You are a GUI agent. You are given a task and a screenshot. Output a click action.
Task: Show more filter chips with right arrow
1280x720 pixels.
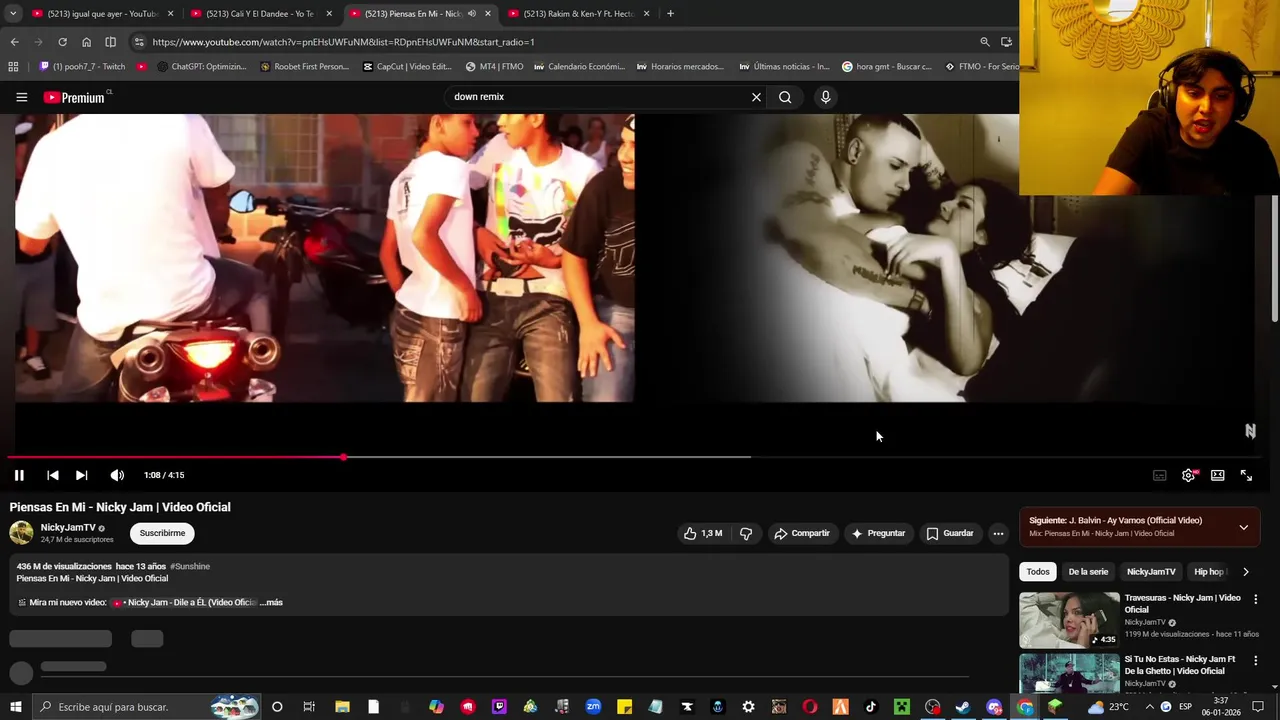tap(1245, 571)
